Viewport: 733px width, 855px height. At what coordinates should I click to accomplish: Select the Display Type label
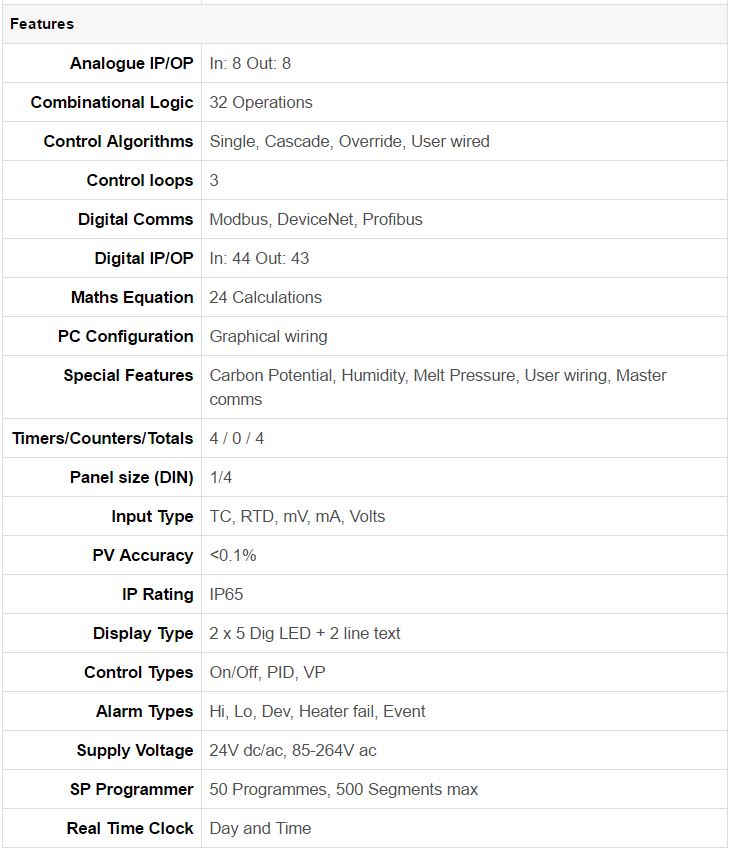(x=143, y=633)
